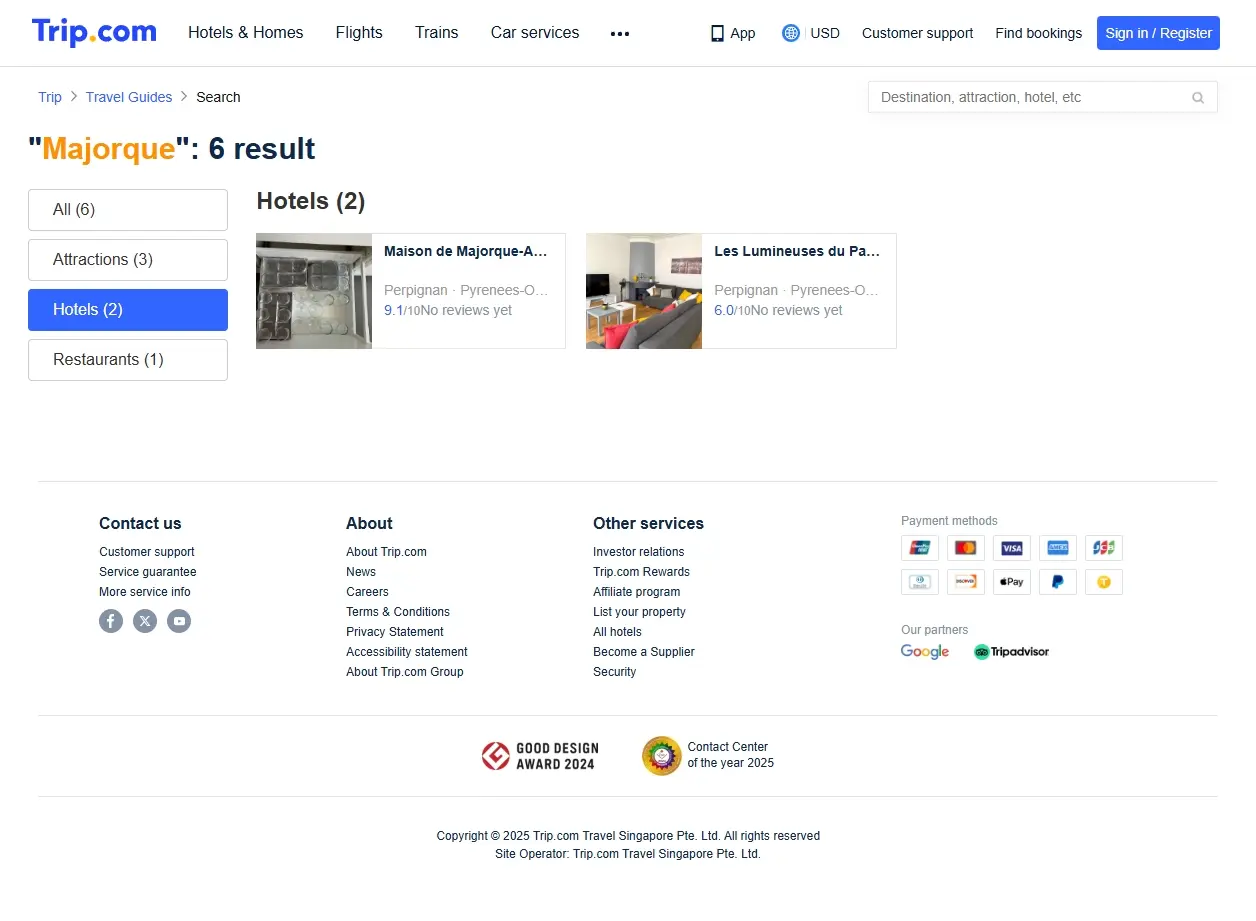The image size is (1256, 921).
Task: Open the Hotels & Homes menu
Action: pyautogui.click(x=246, y=33)
